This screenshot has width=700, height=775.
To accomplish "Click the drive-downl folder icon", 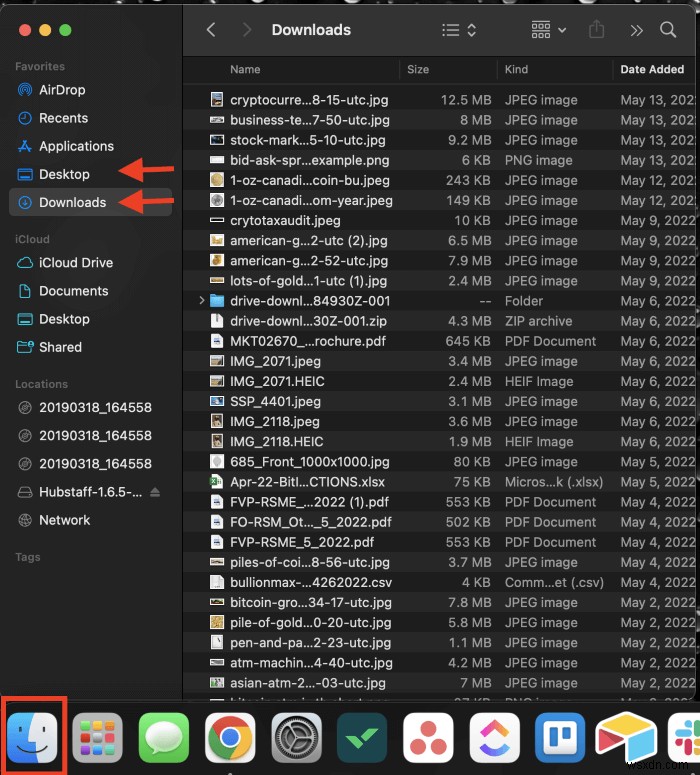I will (x=217, y=301).
